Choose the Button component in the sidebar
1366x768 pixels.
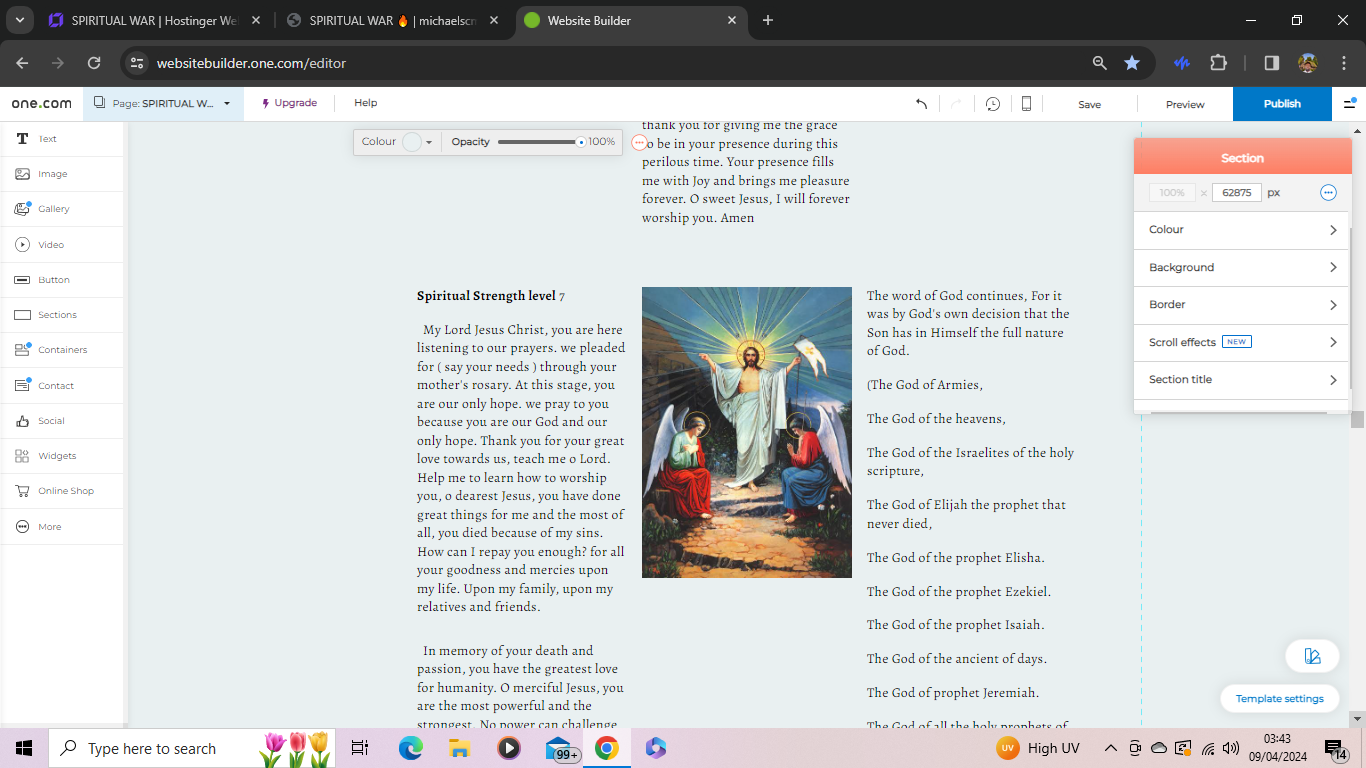pos(62,280)
